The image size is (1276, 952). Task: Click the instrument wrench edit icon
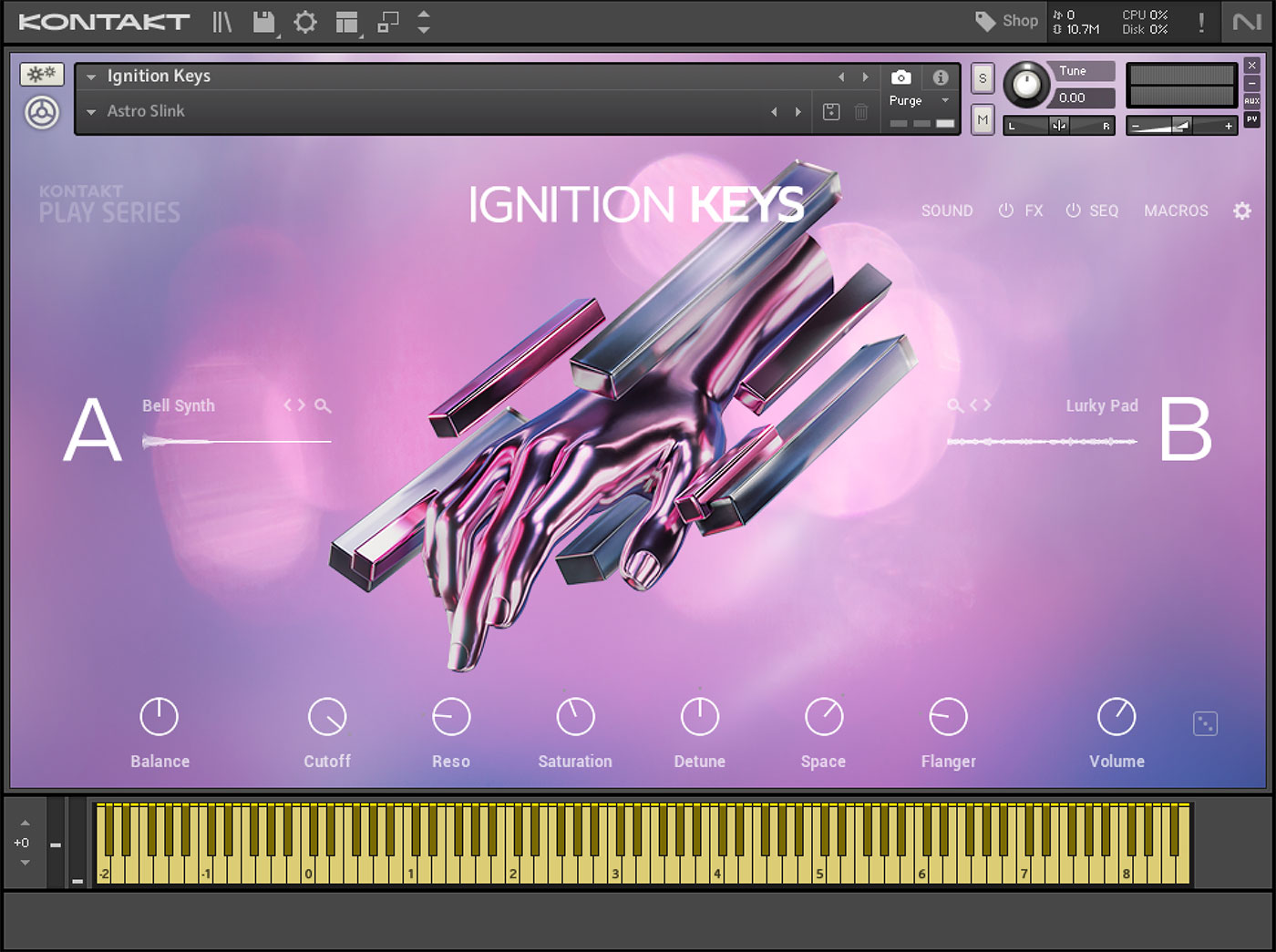coord(42,74)
